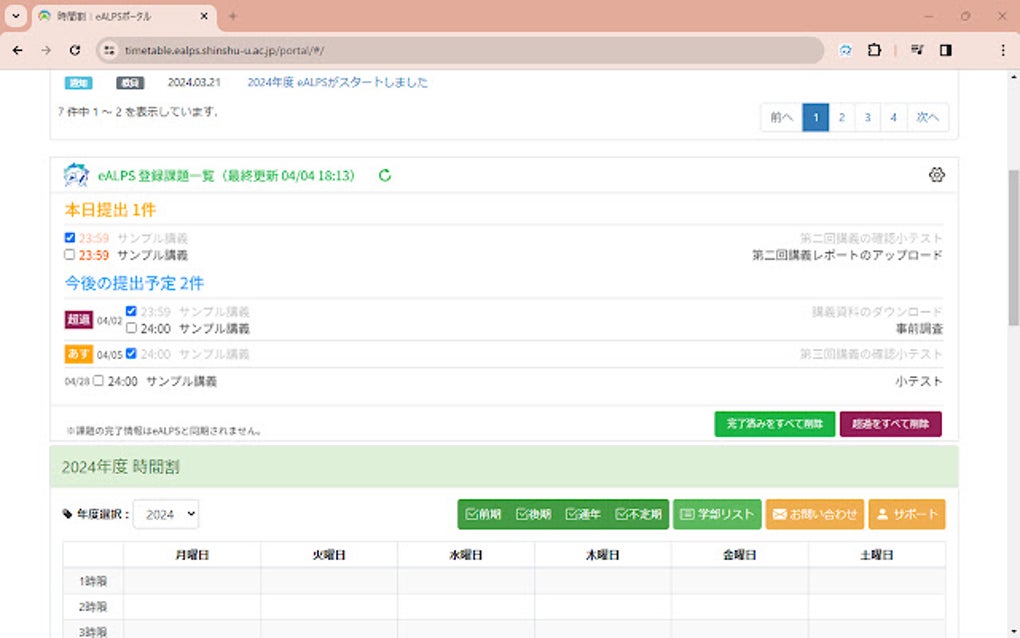Toggle the 通年 term filter
This screenshot has height=638, width=1020.
(583, 514)
